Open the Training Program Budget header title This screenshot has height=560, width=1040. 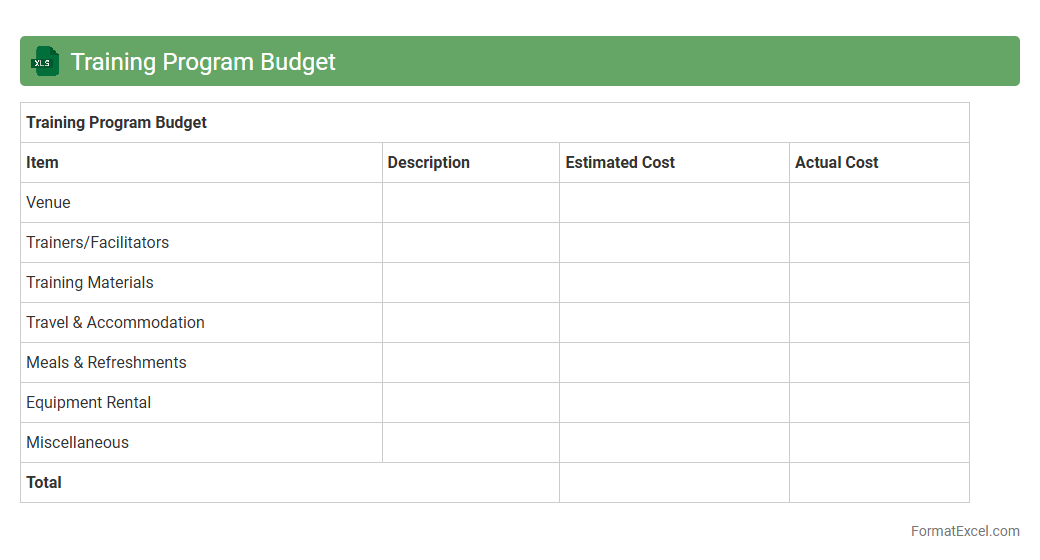tap(203, 62)
